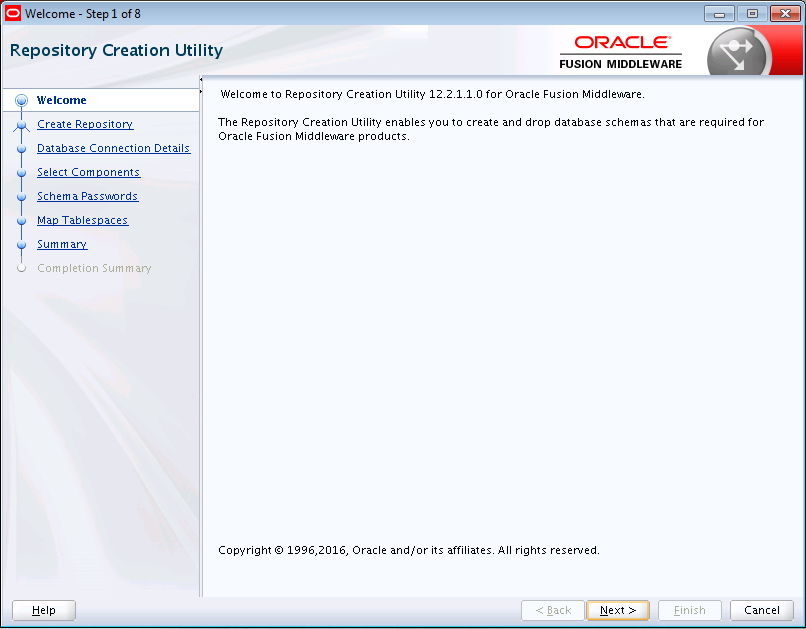Click the Select Components step bullet
The width and height of the screenshot is (806, 629).
pyautogui.click(x=21, y=173)
